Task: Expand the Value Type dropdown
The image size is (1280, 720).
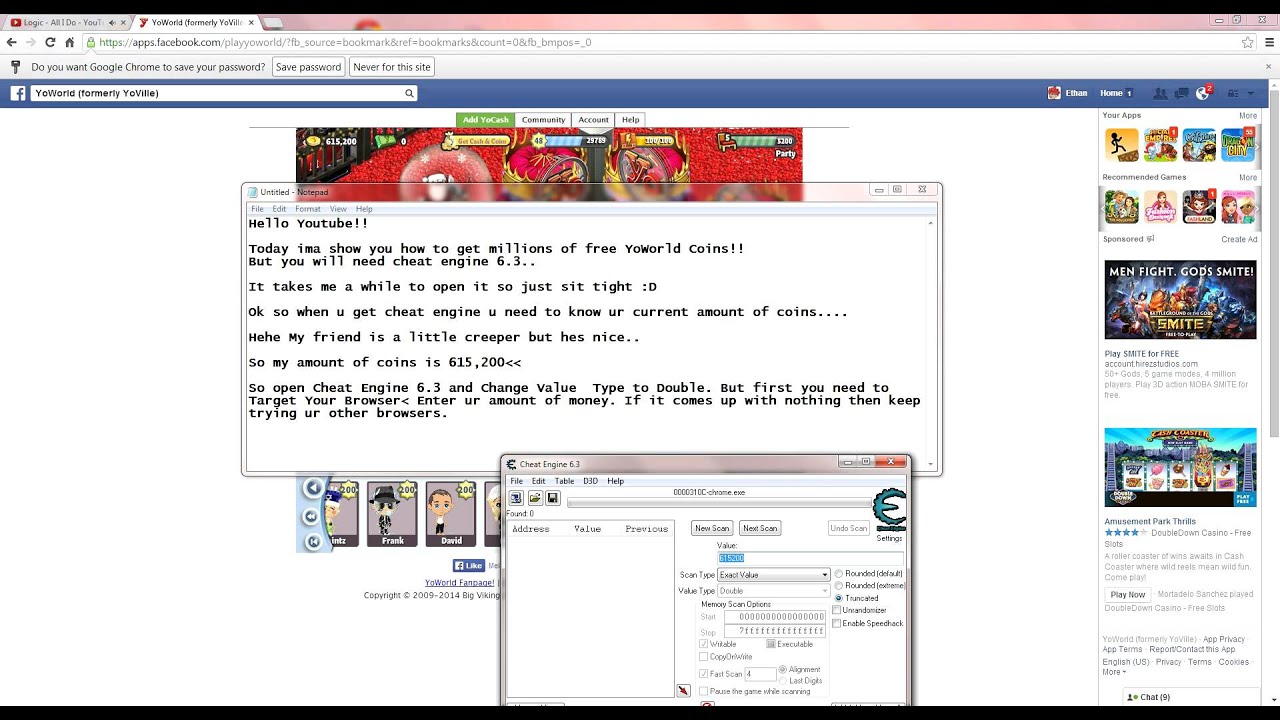Action: tap(825, 591)
